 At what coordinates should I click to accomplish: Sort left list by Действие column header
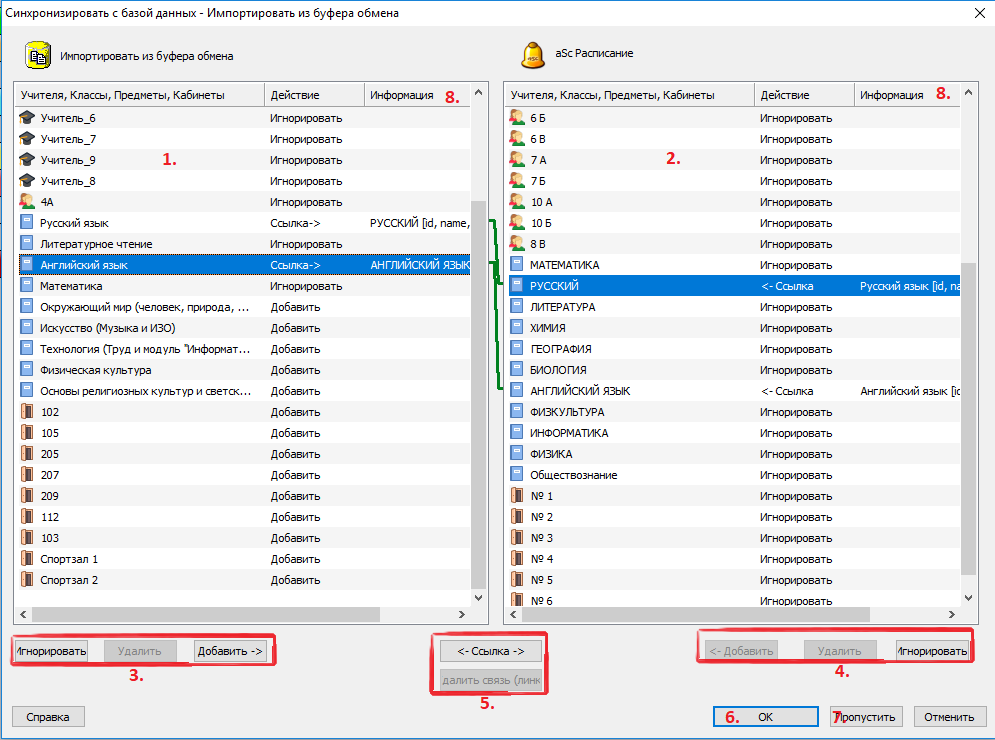pos(314,95)
